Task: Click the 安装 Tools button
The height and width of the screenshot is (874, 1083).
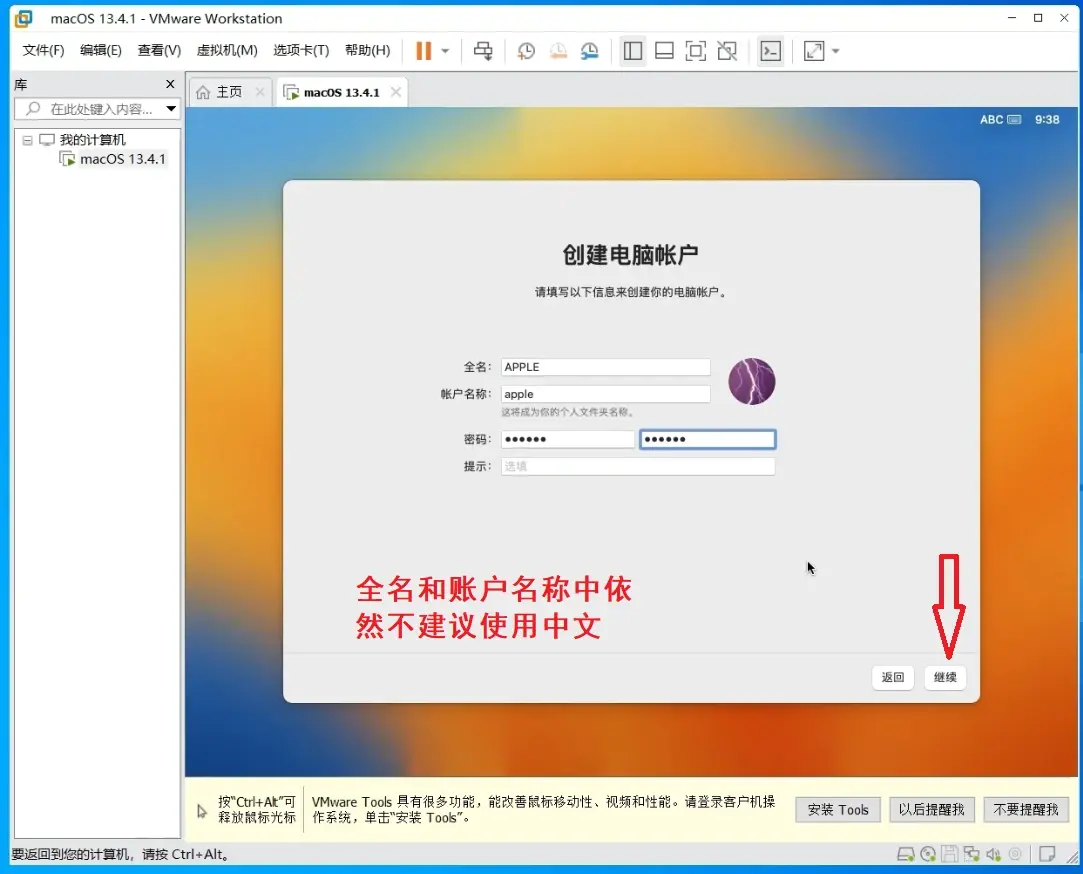Action: (x=838, y=810)
